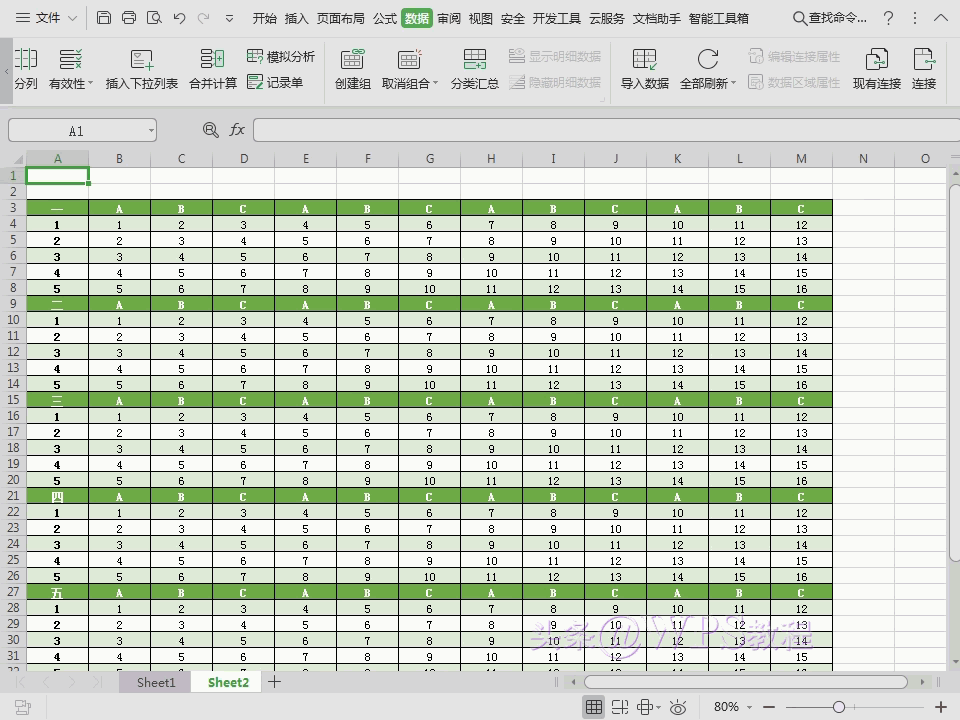Select cell A1

pyautogui.click(x=58, y=176)
